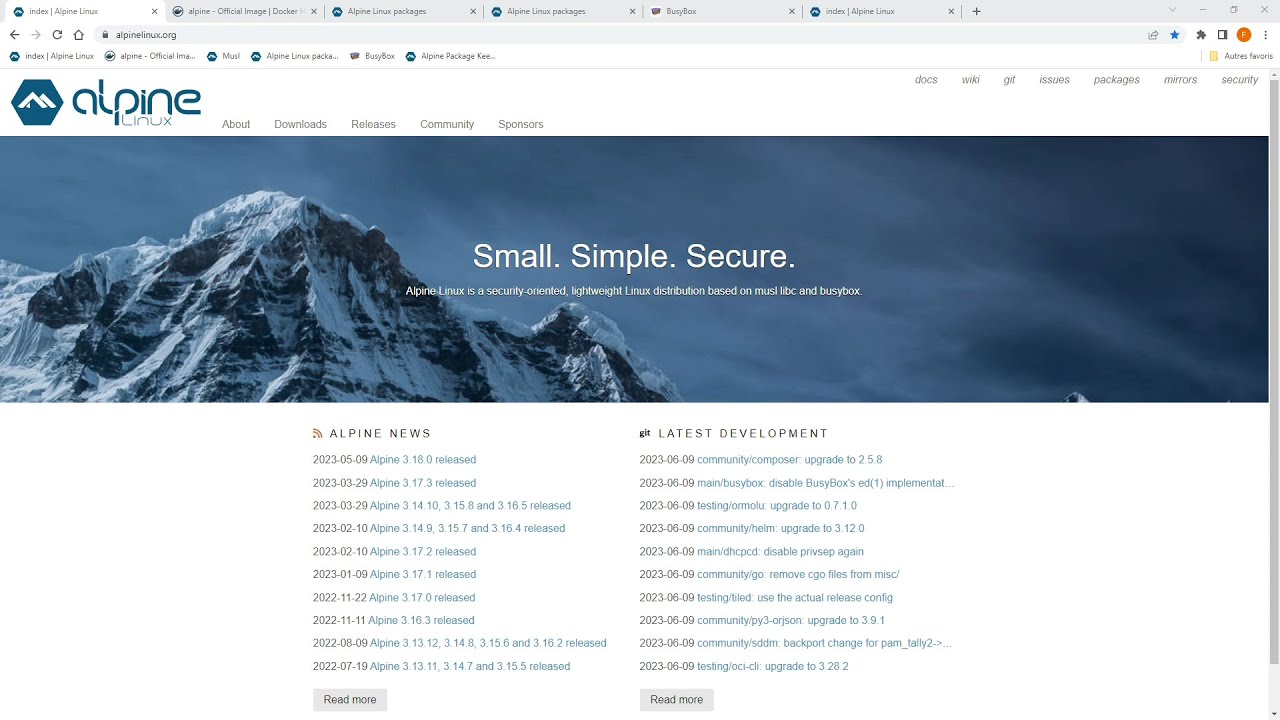Open the Alpine Package Kee... bookmark
The height and width of the screenshot is (720, 1280).
click(x=451, y=56)
